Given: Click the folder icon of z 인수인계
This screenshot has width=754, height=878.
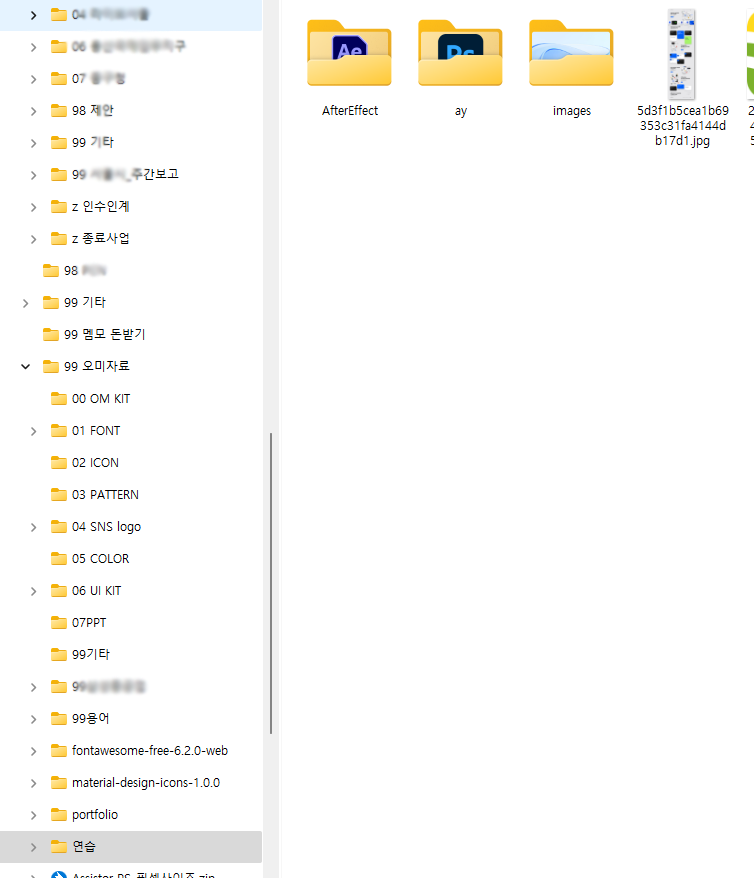Looking at the screenshot, I should coord(59,207).
